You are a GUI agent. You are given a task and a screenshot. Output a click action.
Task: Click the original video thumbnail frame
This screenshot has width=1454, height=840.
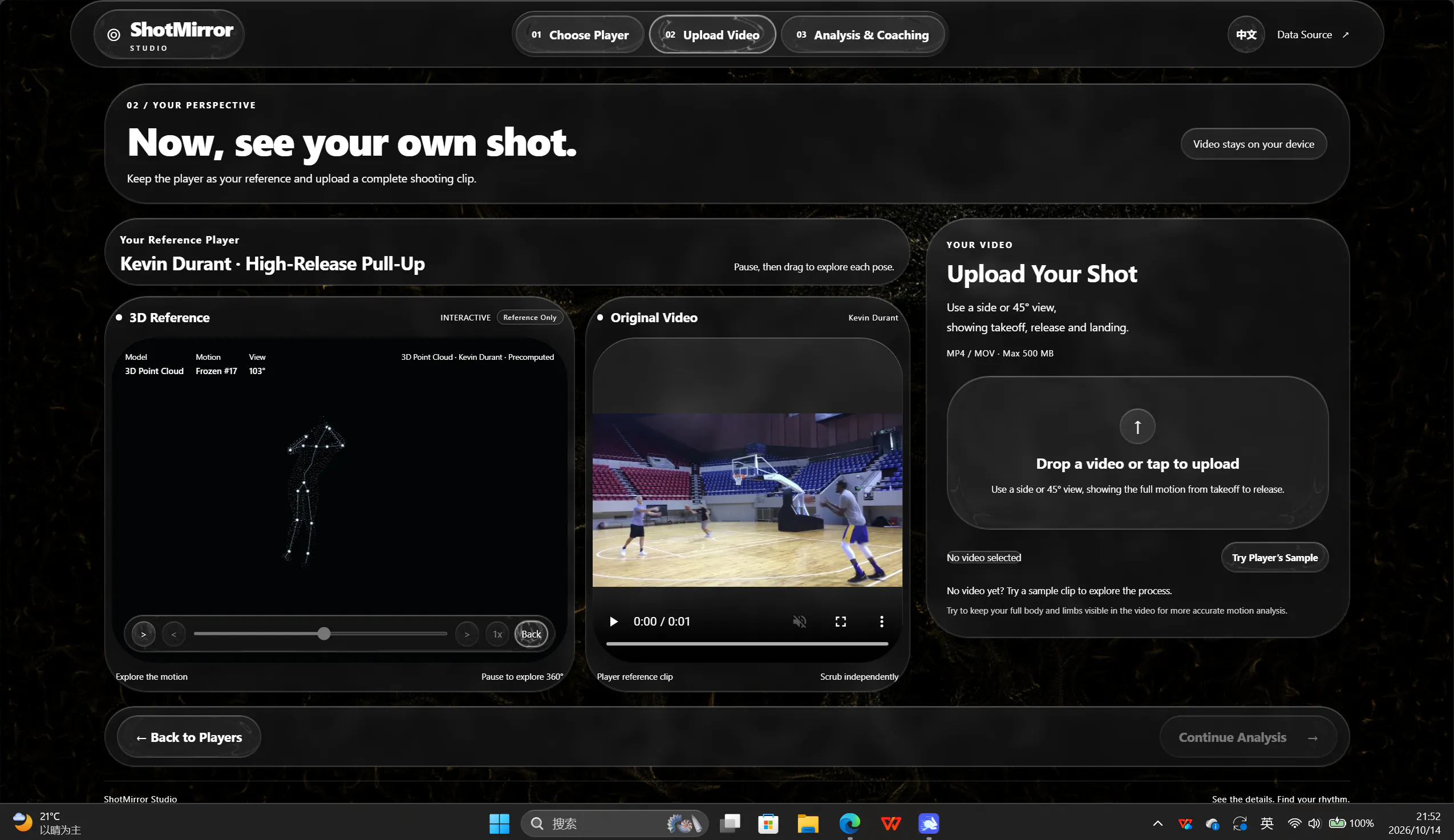tap(747, 500)
